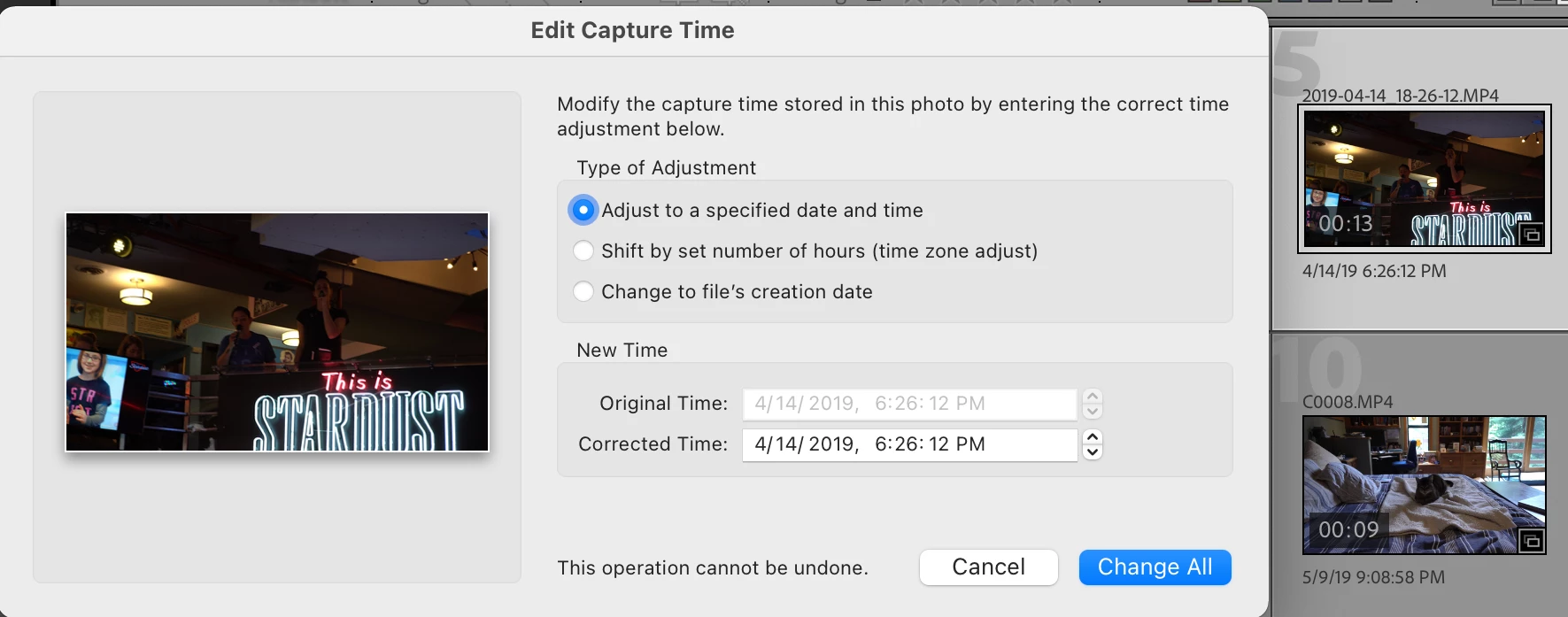Screen dimensions: 1568x617
Task: Select the C0008.MP4 bedroom video thumbnail
Action: point(1424,485)
